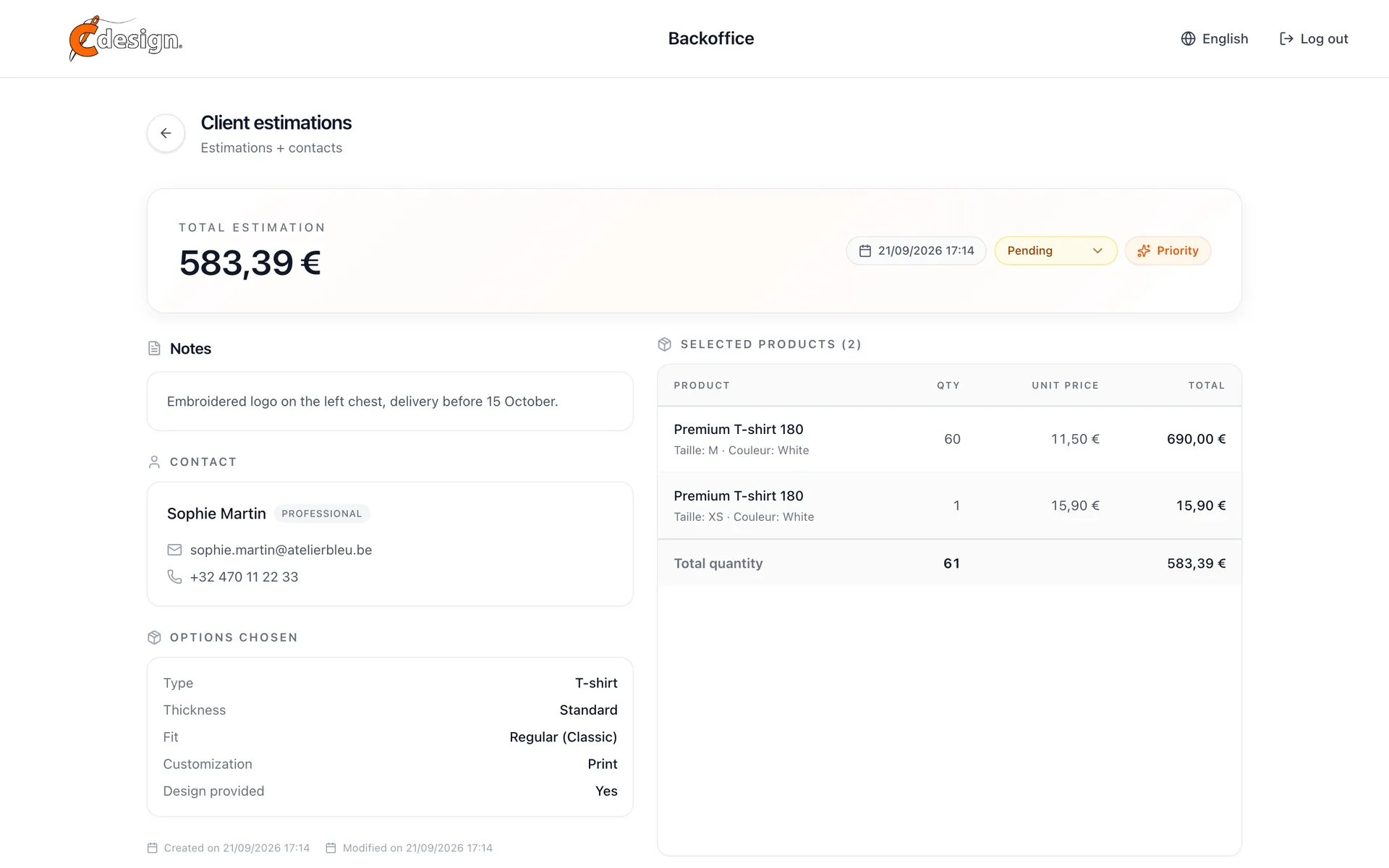Click the PROFESSIONAL tag

[x=322, y=514]
